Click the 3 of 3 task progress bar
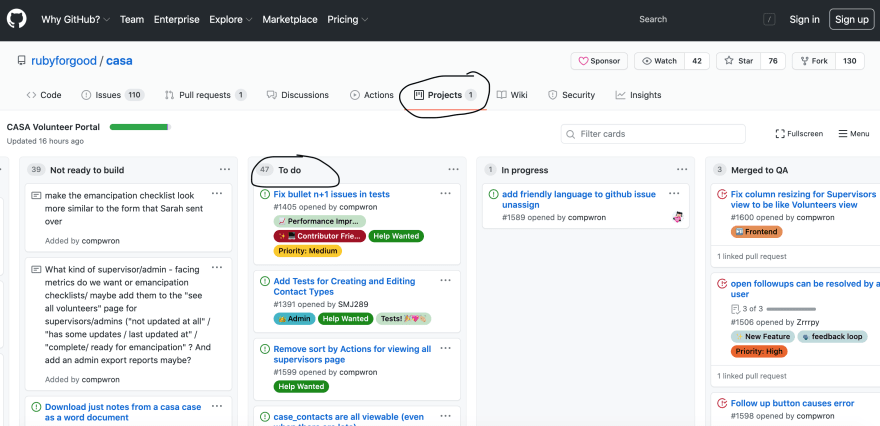The width and height of the screenshot is (880, 426). [x=791, y=309]
